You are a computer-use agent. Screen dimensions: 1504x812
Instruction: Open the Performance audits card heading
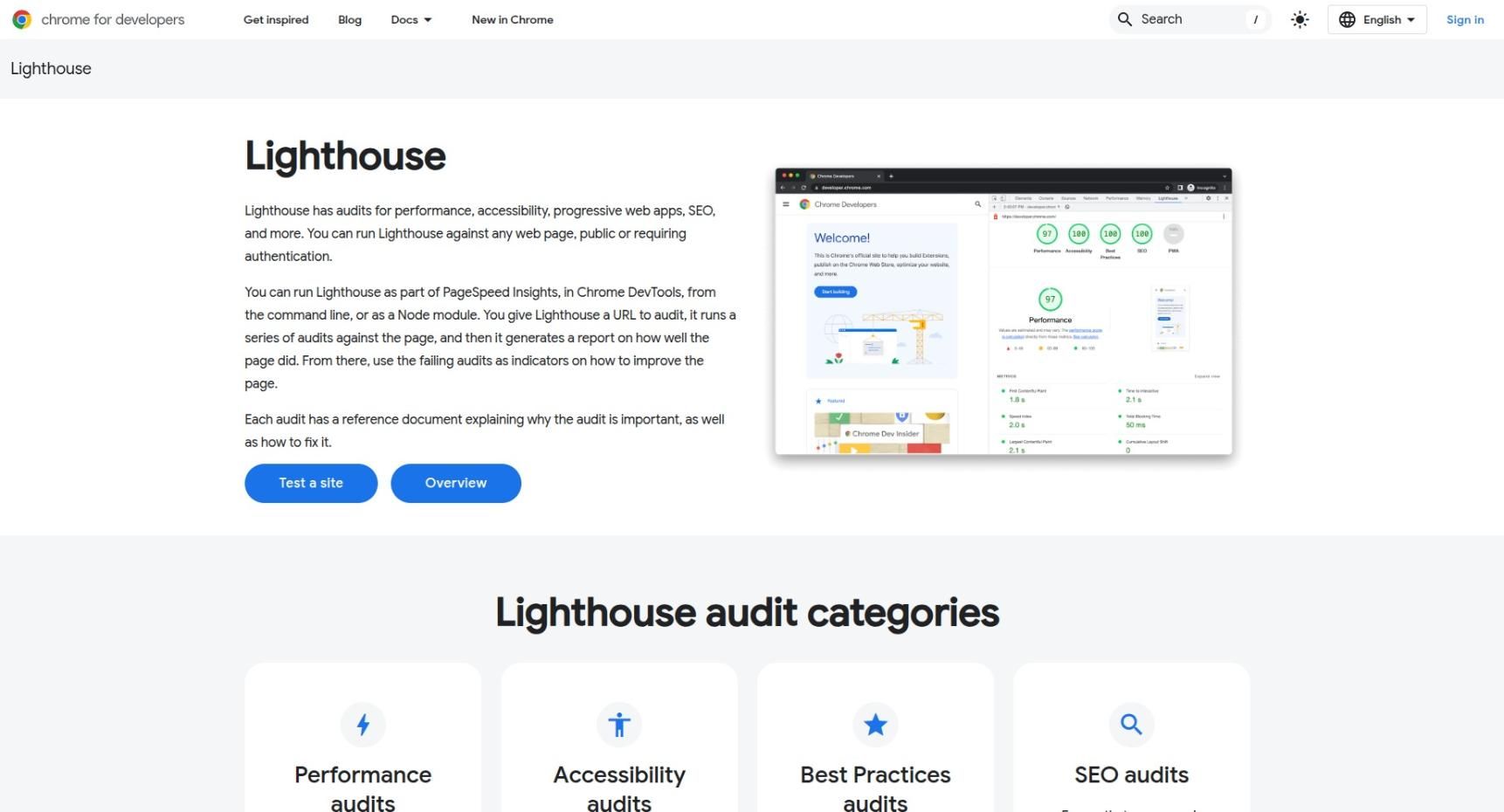pyautogui.click(x=363, y=788)
